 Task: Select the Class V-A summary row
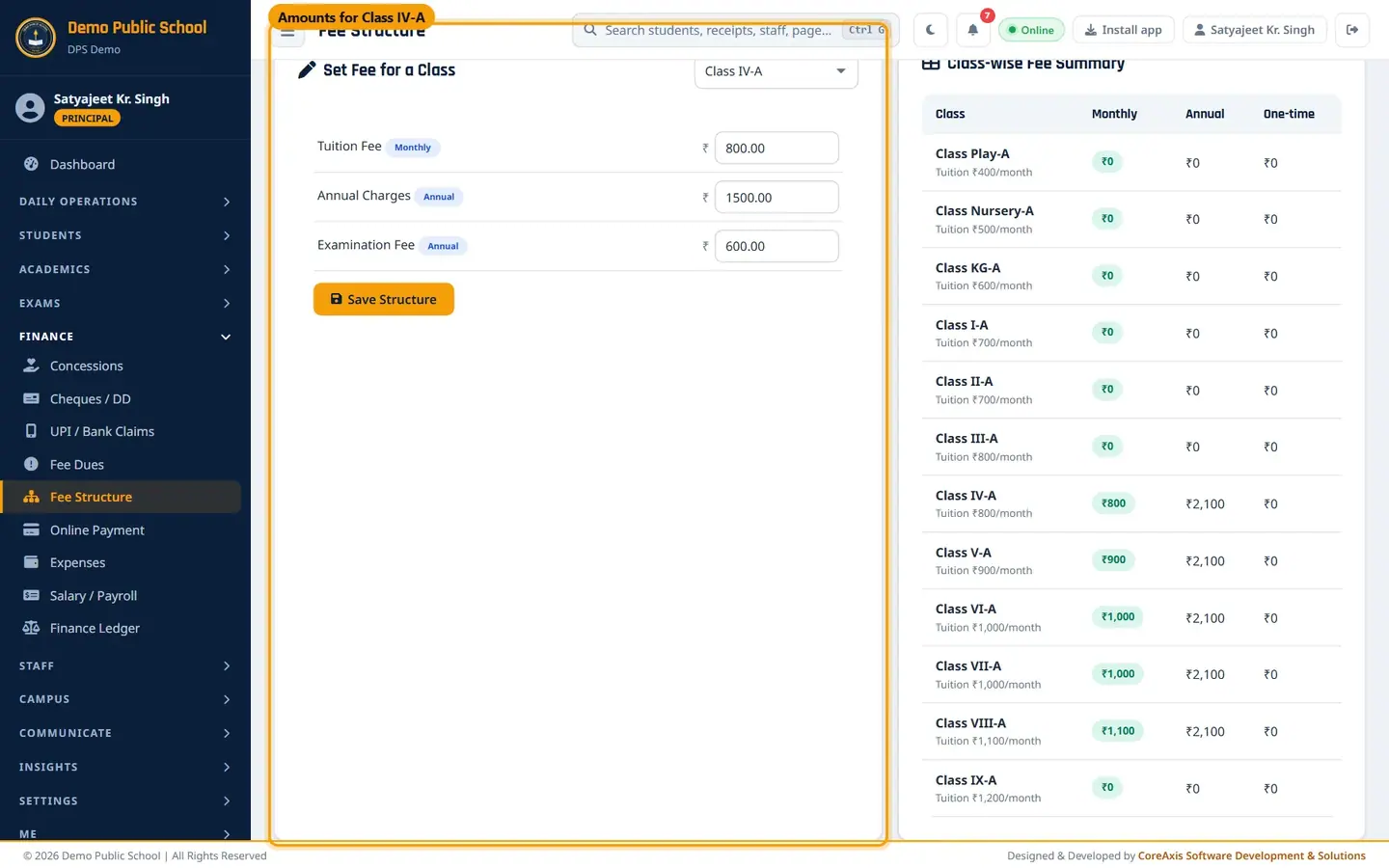[x=1131, y=560]
